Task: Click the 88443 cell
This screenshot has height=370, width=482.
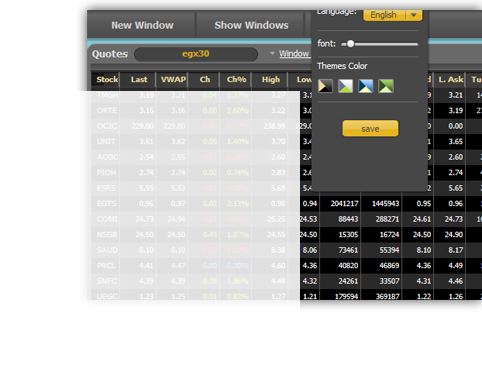Action: click(340, 219)
